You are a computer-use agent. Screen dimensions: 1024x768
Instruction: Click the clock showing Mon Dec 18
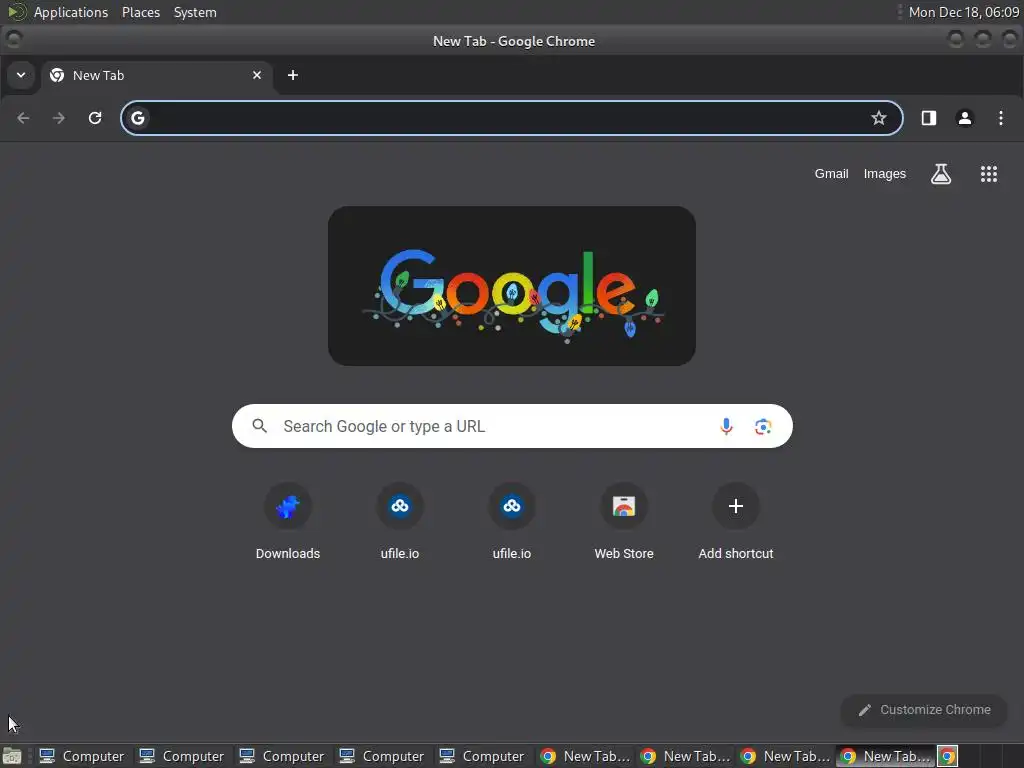pyautogui.click(x=963, y=12)
